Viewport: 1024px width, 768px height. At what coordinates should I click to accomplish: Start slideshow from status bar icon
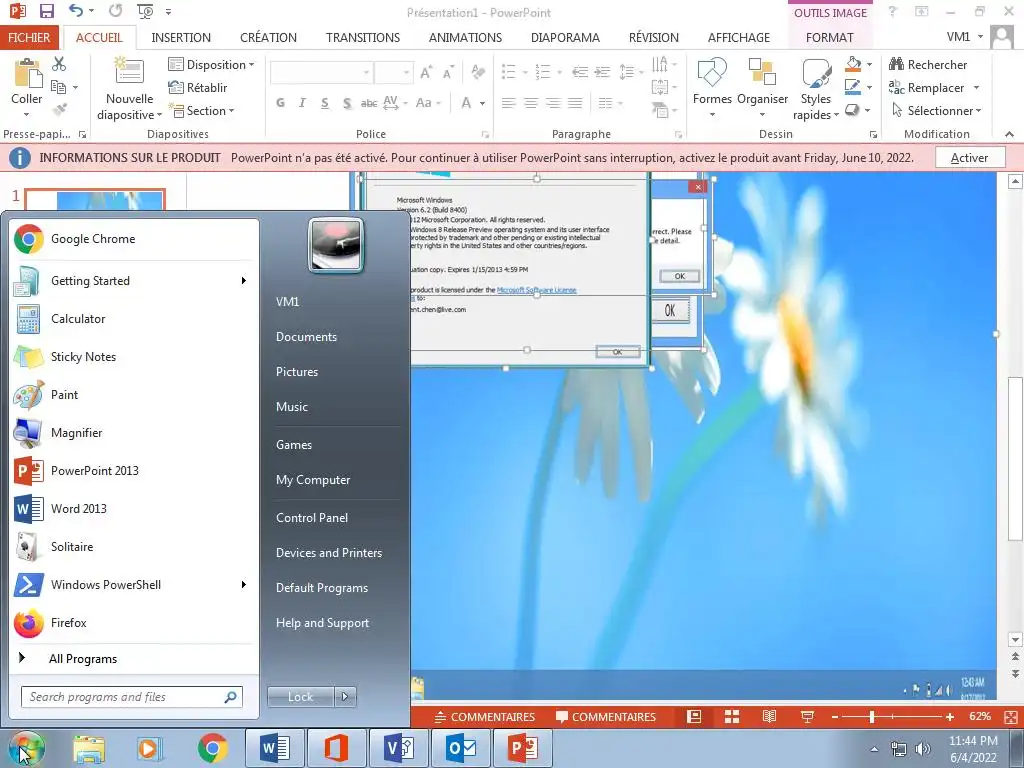pos(807,716)
